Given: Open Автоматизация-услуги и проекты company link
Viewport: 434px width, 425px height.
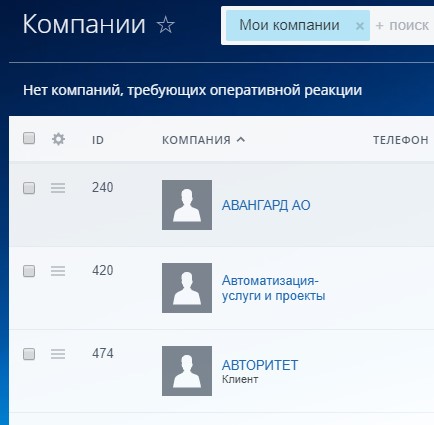Looking at the screenshot, I should point(273,288).
